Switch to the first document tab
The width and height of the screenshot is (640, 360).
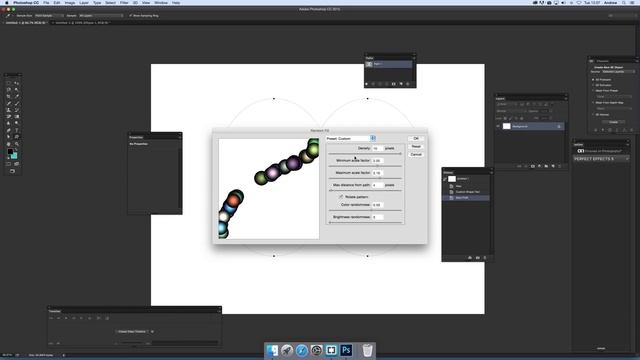coord(25,22)
